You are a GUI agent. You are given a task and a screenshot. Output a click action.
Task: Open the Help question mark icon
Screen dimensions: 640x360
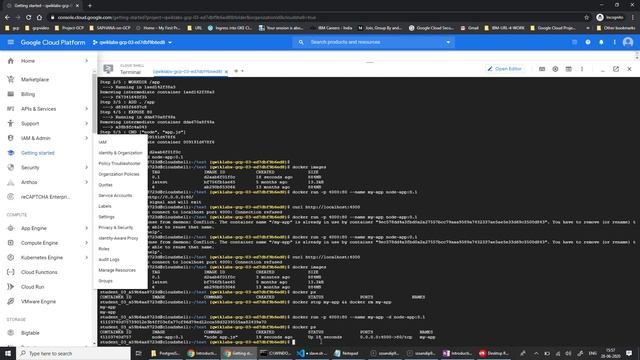588,42
